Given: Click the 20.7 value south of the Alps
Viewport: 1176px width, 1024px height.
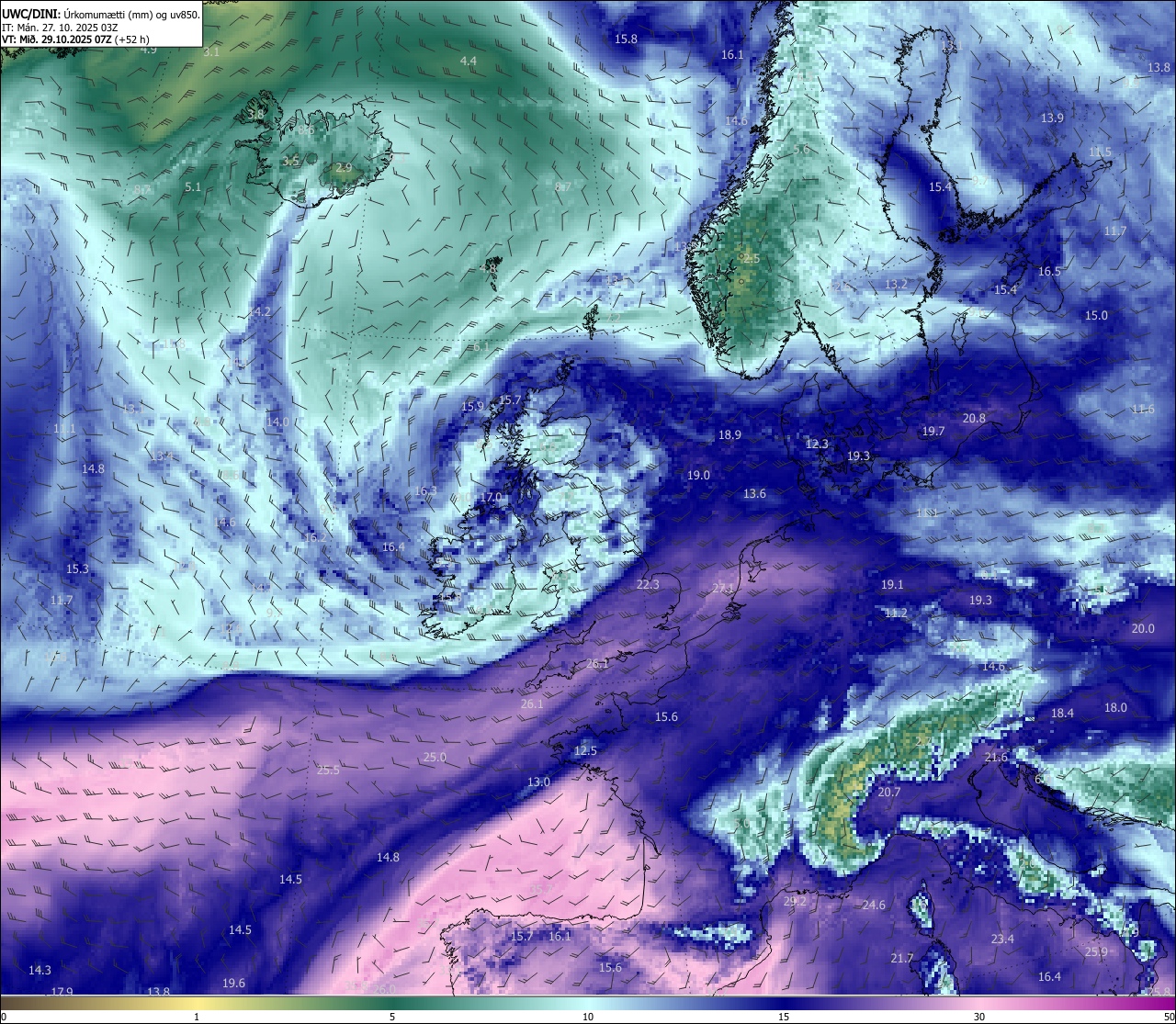Looking at the screenshot, I should (x=889, y=792).
